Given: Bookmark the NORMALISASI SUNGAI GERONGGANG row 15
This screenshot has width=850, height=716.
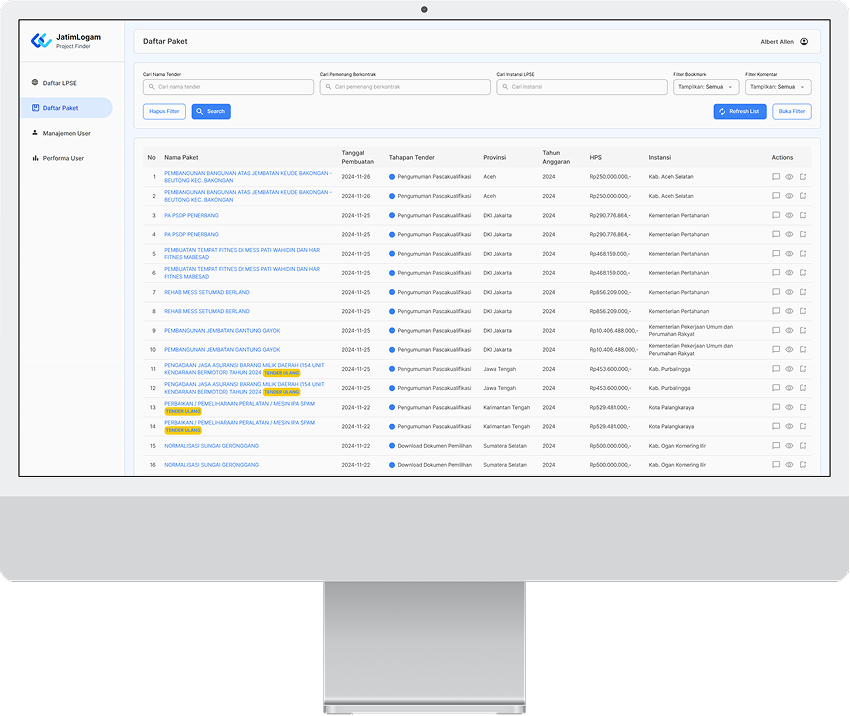Looking at the screenshot, I should point(802,446).
